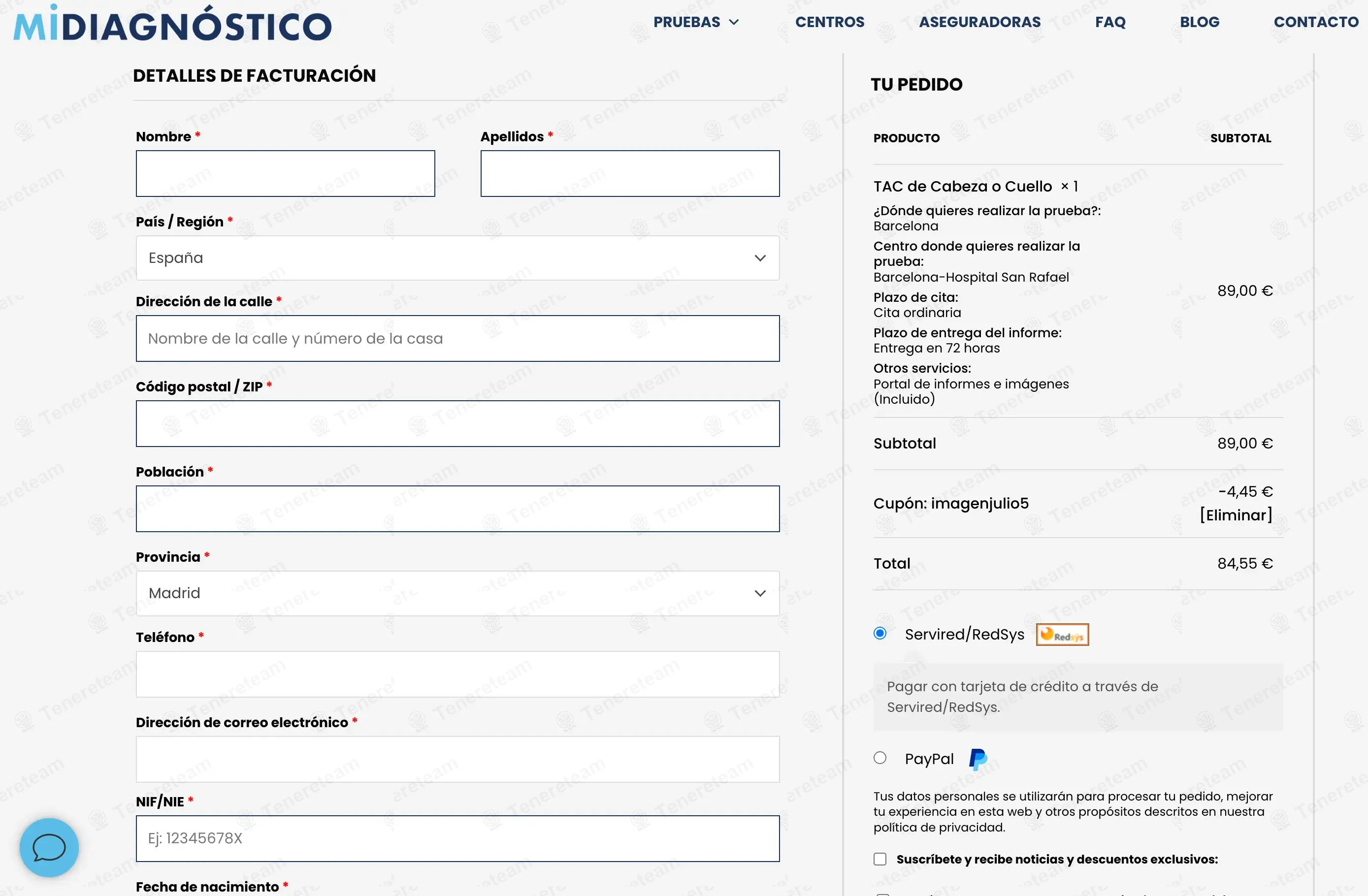This screenshot has height=896, width=1368.
Task: Click the Fecha de nacimiento label
Action: point(207,886)
